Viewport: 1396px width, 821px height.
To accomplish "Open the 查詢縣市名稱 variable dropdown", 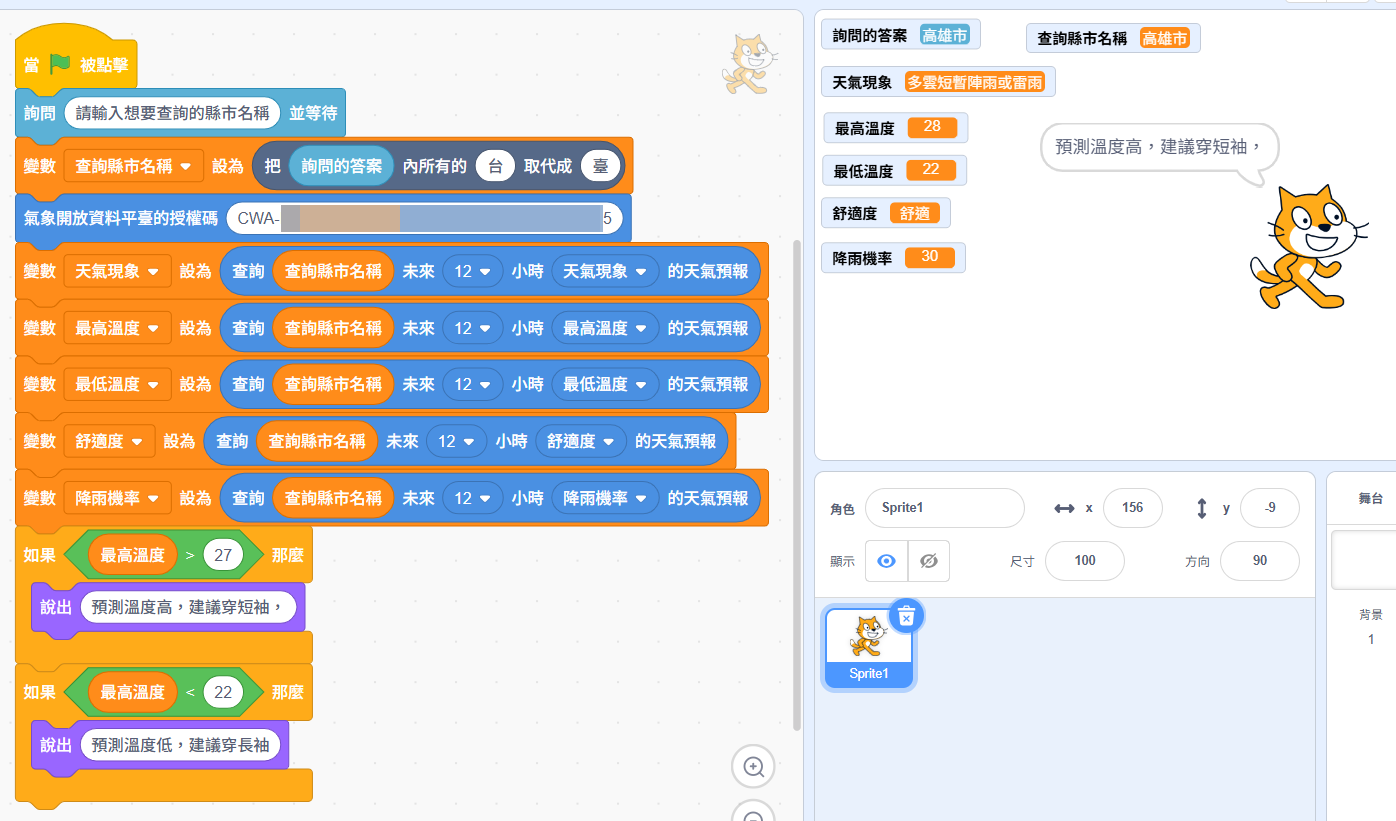I will point(186,166).
